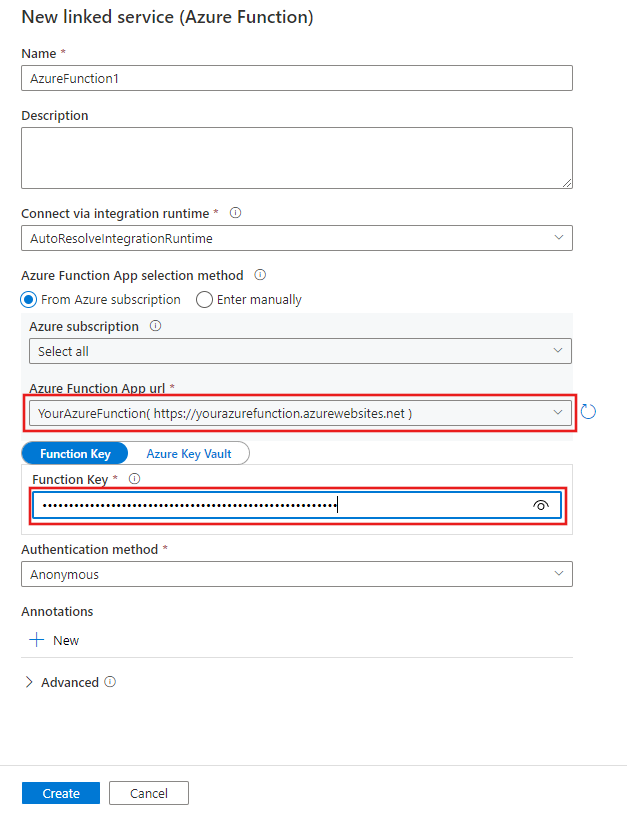Screen dimensions: 627x816
Task: Refresh the Azure Function App url list
Action: click(588, 411)
